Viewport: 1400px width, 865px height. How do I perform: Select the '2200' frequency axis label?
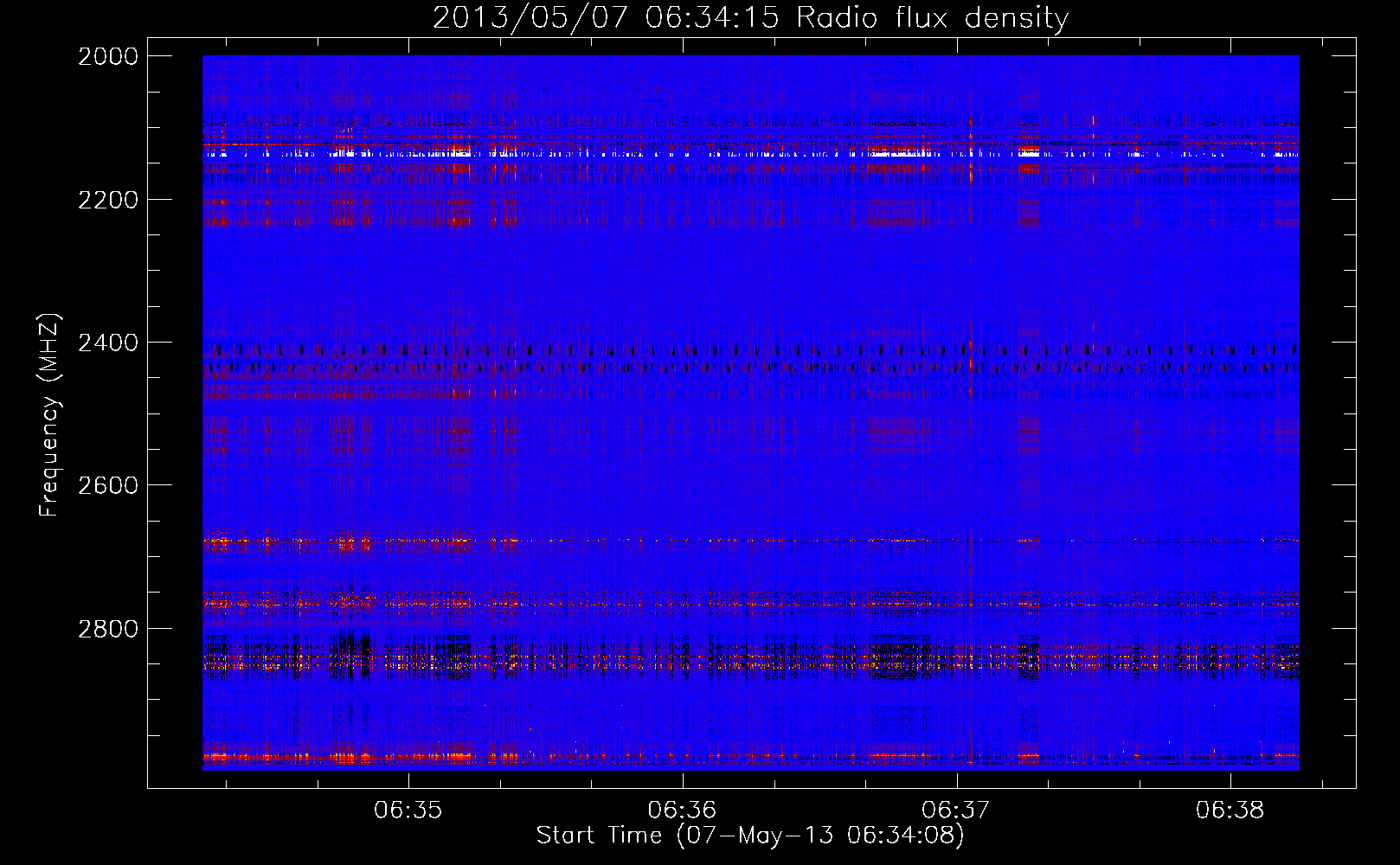click(108, 200)
